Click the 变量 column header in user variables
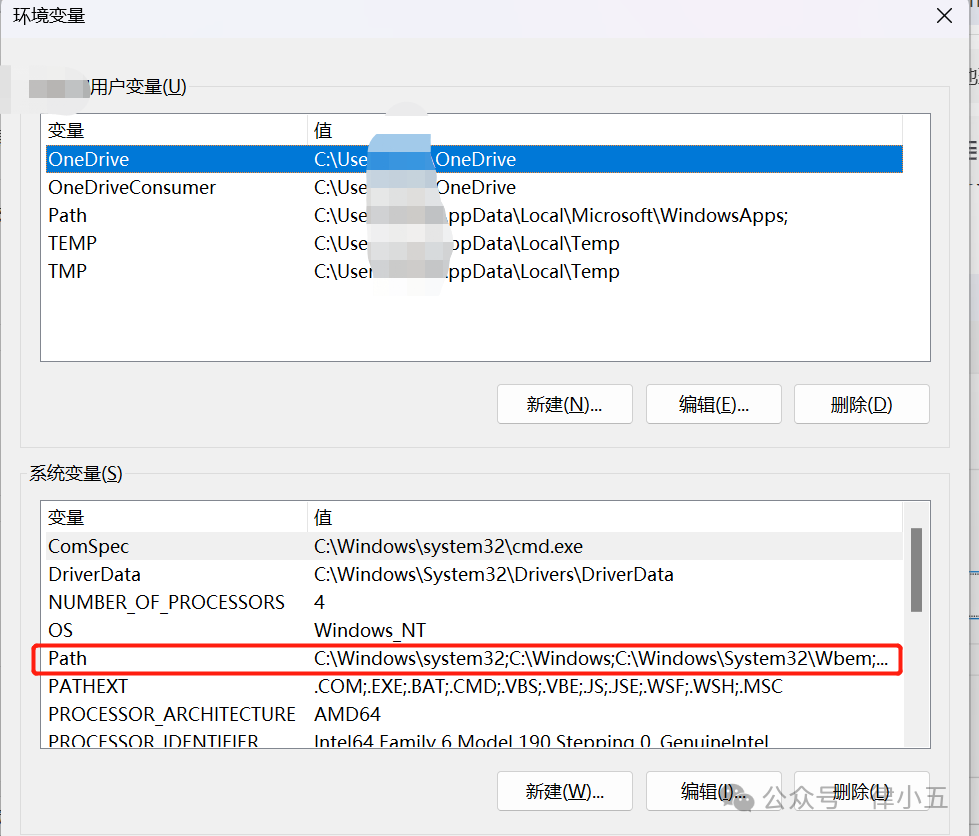The height and width of the screenshot is (836, 979). [x=176, y=130]
